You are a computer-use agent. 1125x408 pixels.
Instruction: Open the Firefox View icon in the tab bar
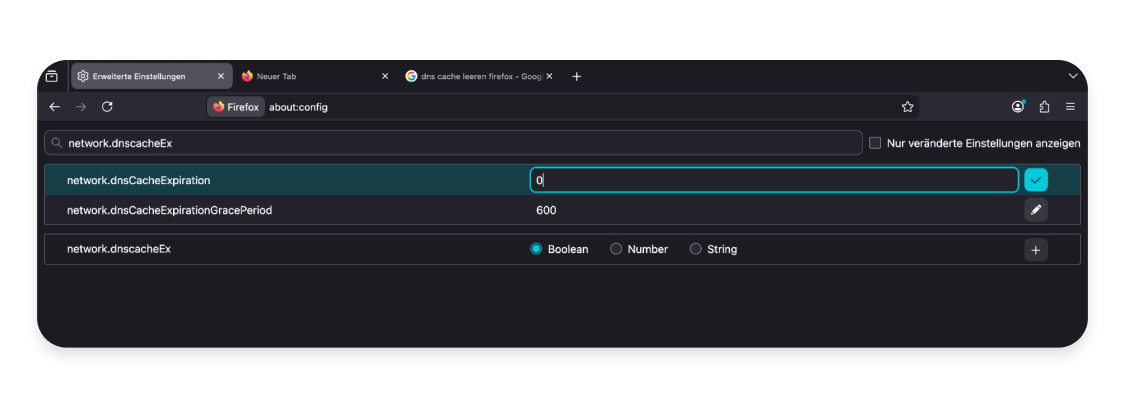[52, 77]
